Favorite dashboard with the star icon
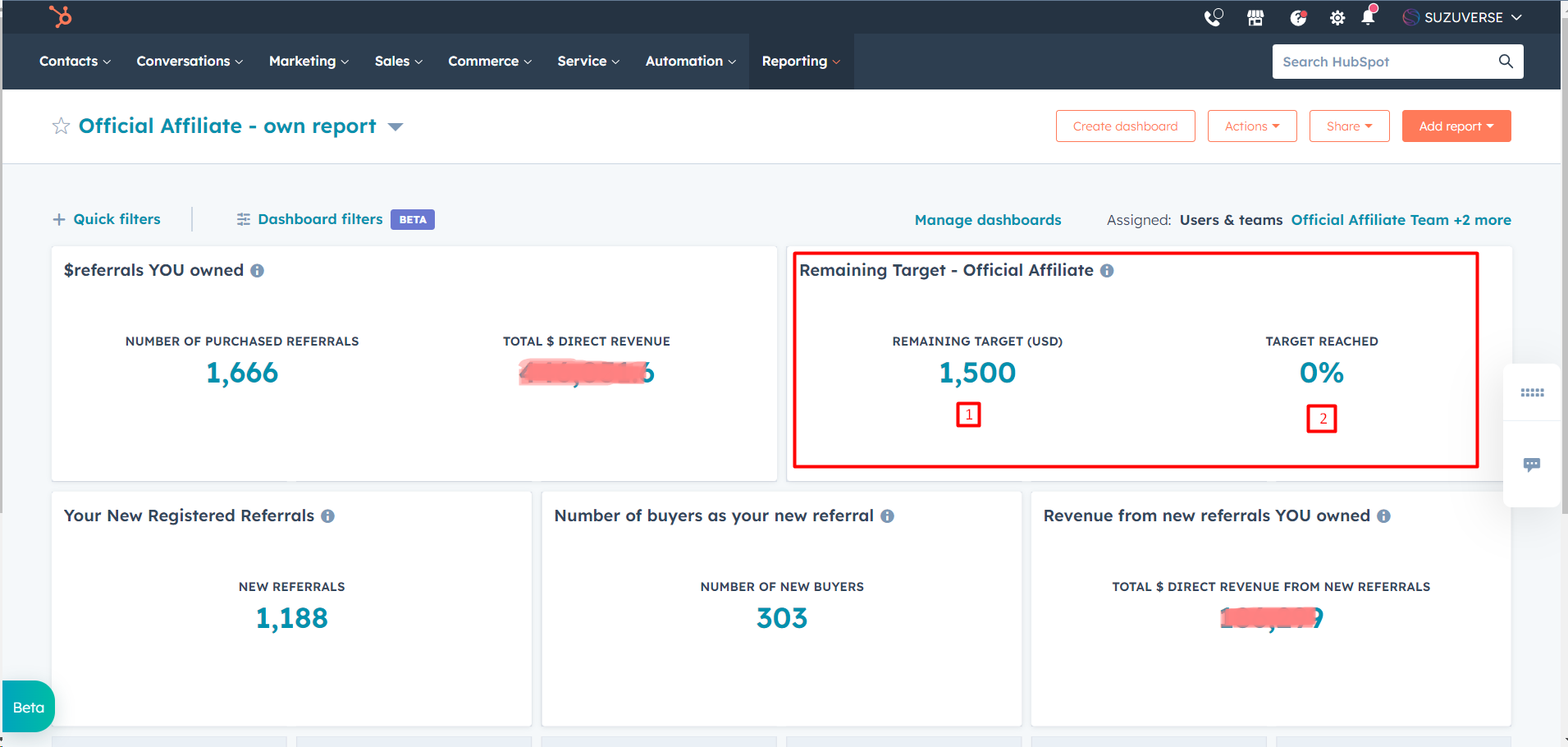This screenshot has width=1568, height=747. [x=61, y=126]
